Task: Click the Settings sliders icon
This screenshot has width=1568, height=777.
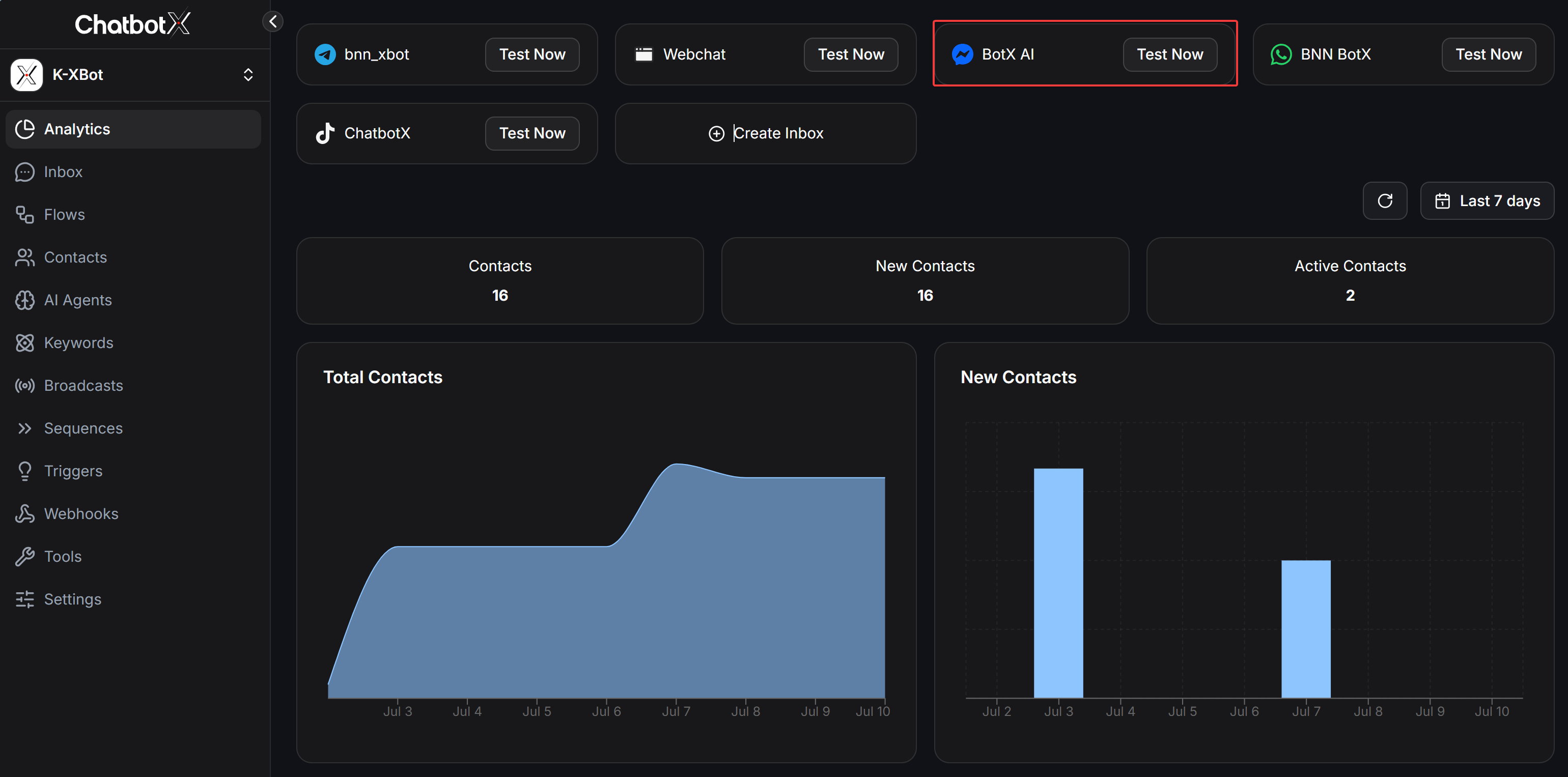Action: (25, 599)
